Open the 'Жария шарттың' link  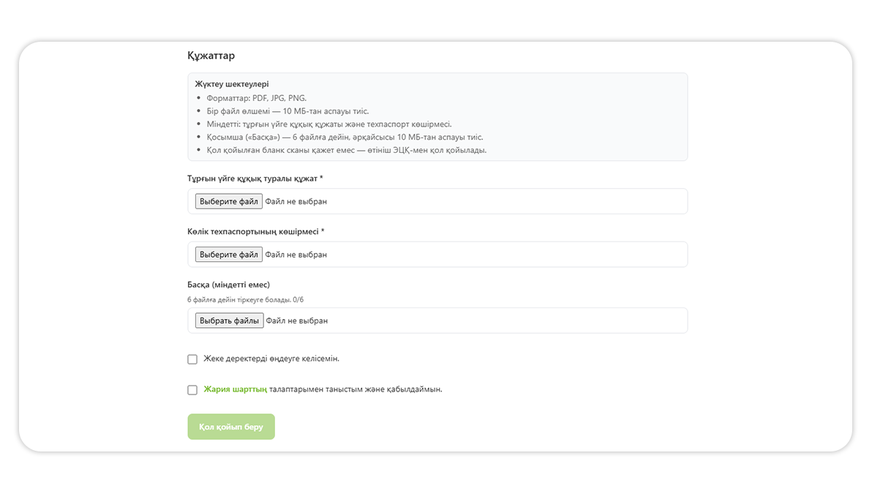235,389
